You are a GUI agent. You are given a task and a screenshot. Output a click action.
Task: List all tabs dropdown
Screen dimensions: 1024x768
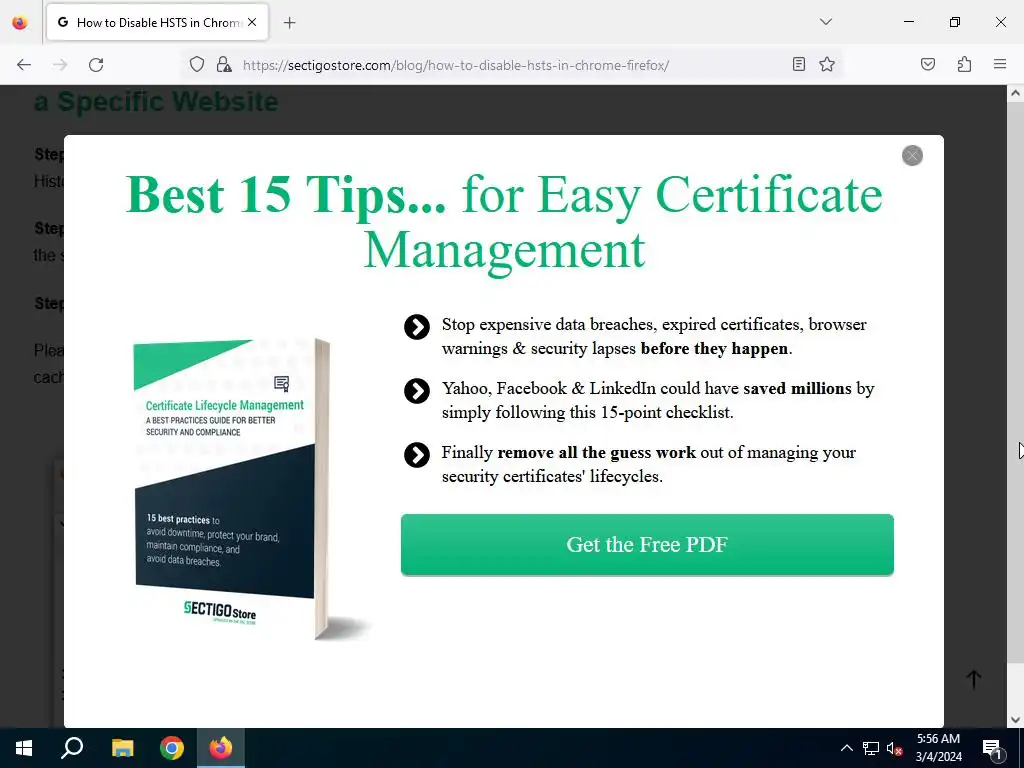point(825,22)
